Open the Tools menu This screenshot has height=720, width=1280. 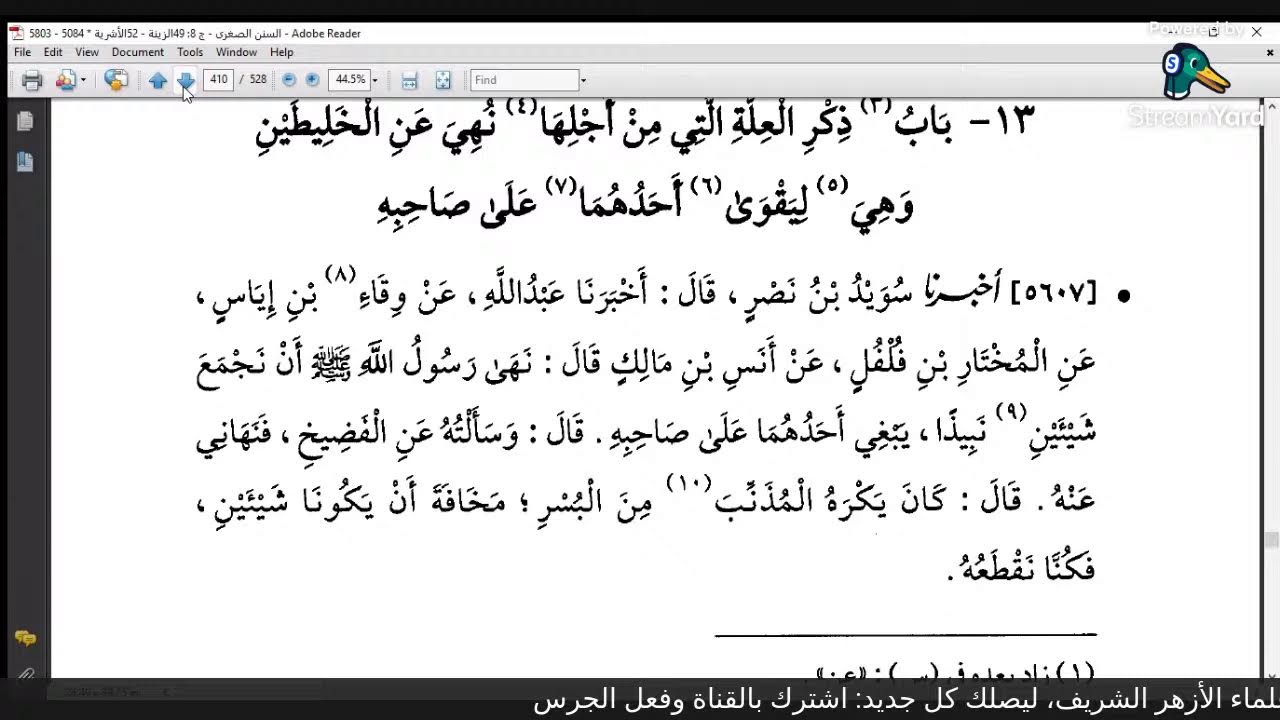(190, 52)
